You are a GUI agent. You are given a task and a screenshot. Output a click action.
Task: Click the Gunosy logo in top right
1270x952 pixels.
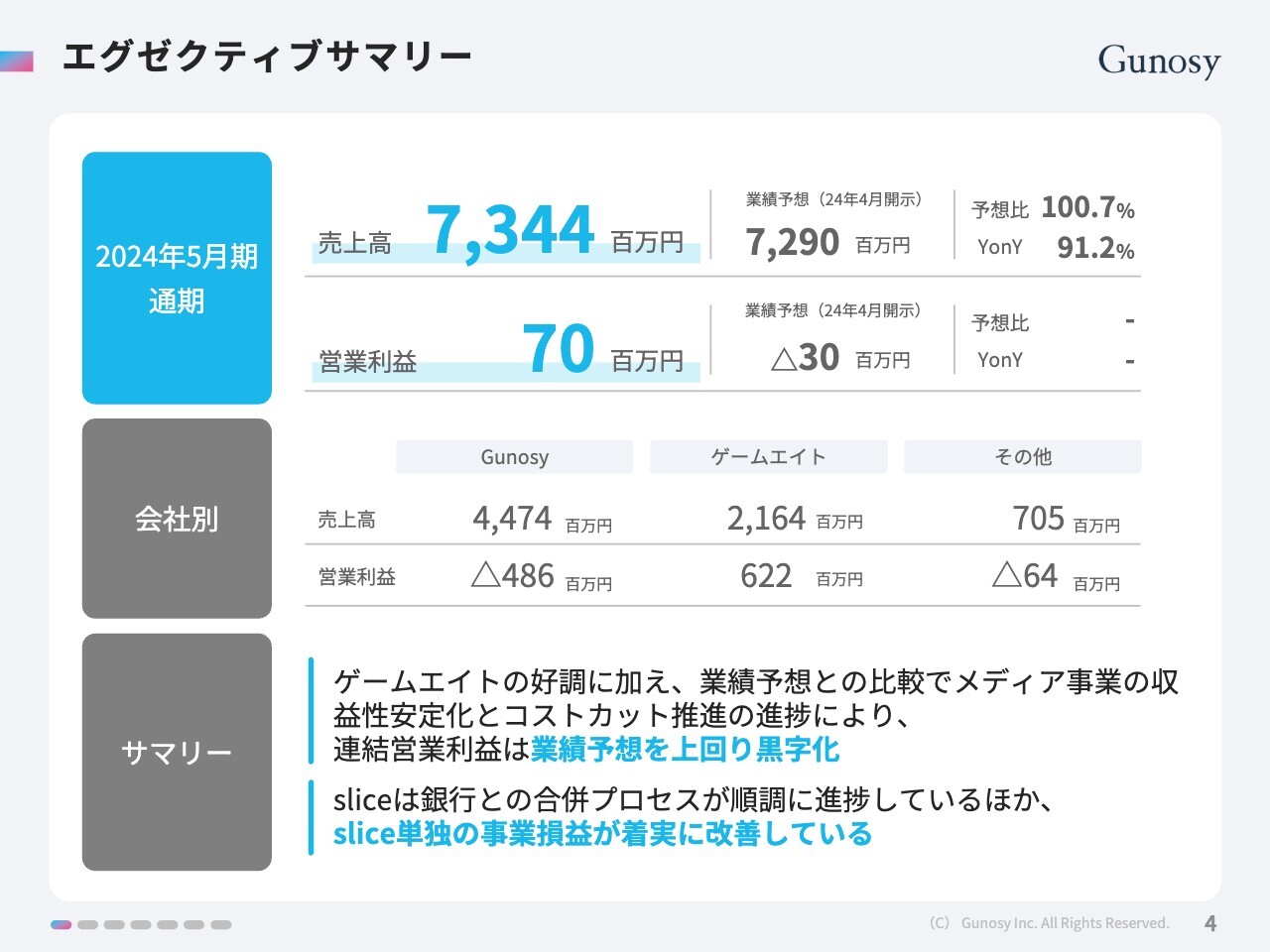(x=1158, y=60)
